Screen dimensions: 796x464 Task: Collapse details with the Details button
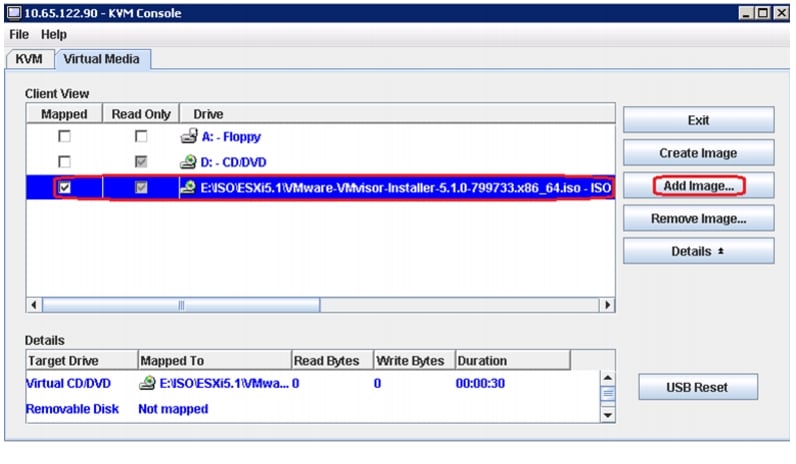(x=699, y=251)
